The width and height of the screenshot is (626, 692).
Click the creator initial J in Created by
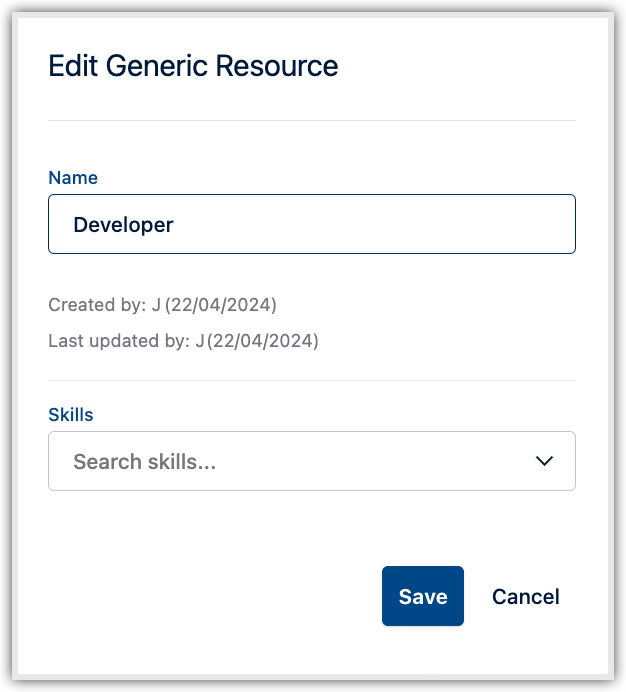coord(156,304)
